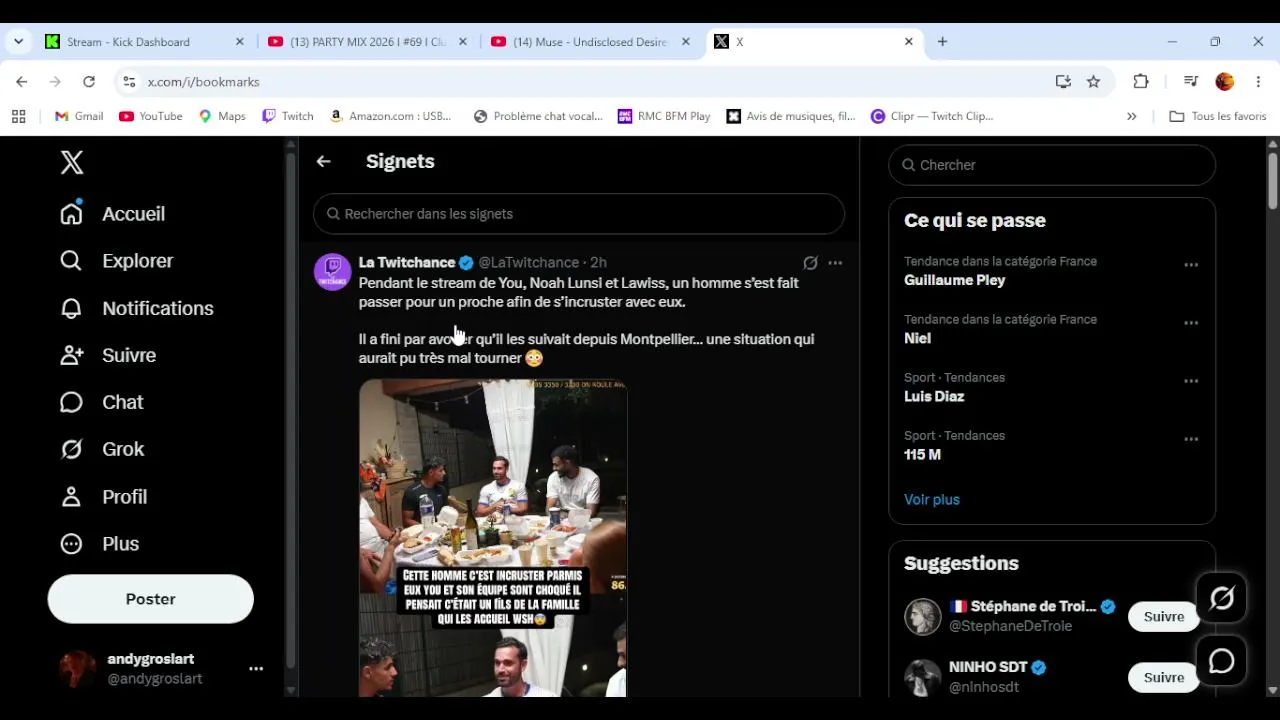Open the Plus menu in sidebar
1280x720 pixels.
[100, 544]
